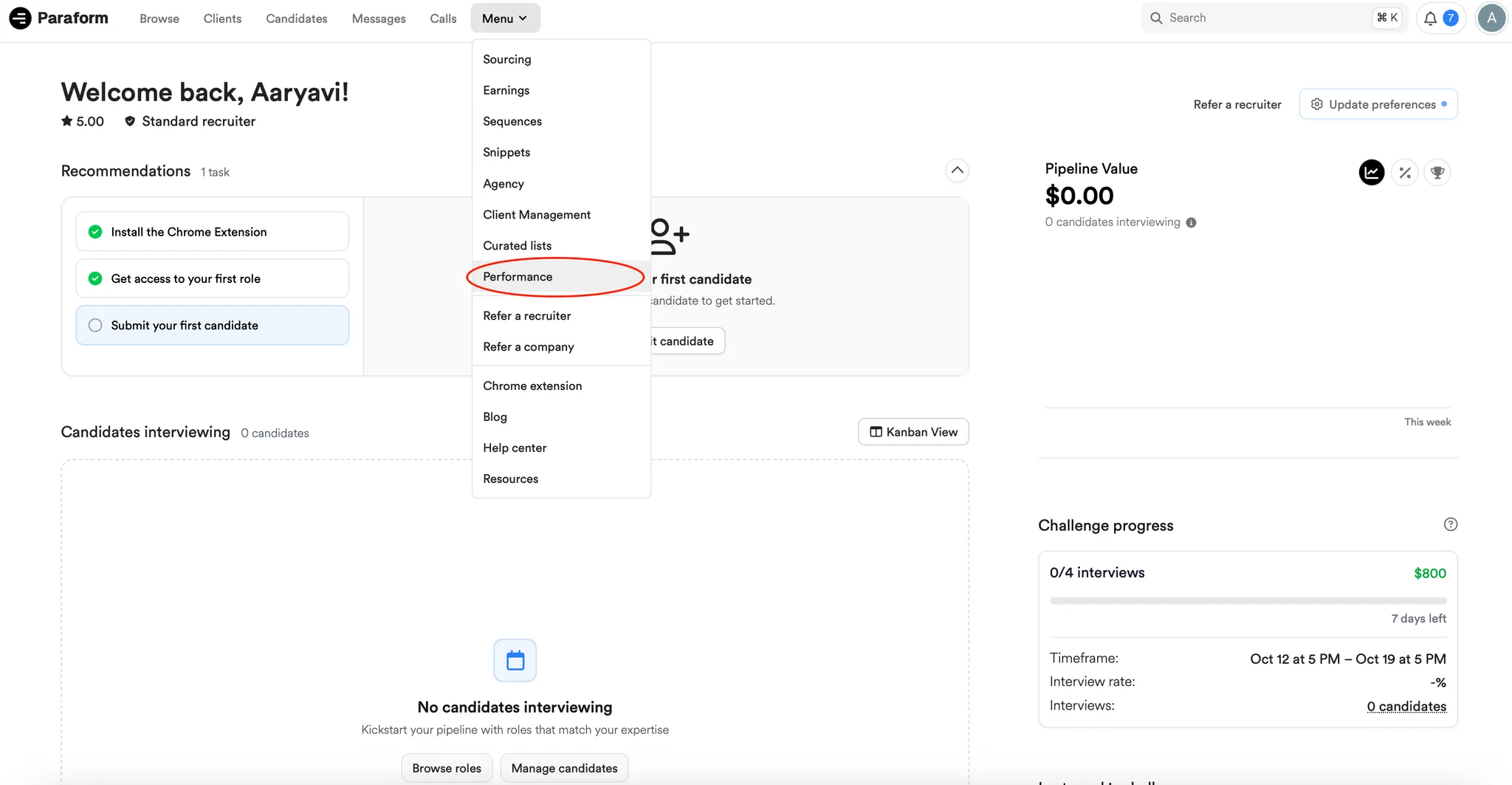Click the Browse roles button
This screenshot has width=1512, height=785.
(447, 768)
